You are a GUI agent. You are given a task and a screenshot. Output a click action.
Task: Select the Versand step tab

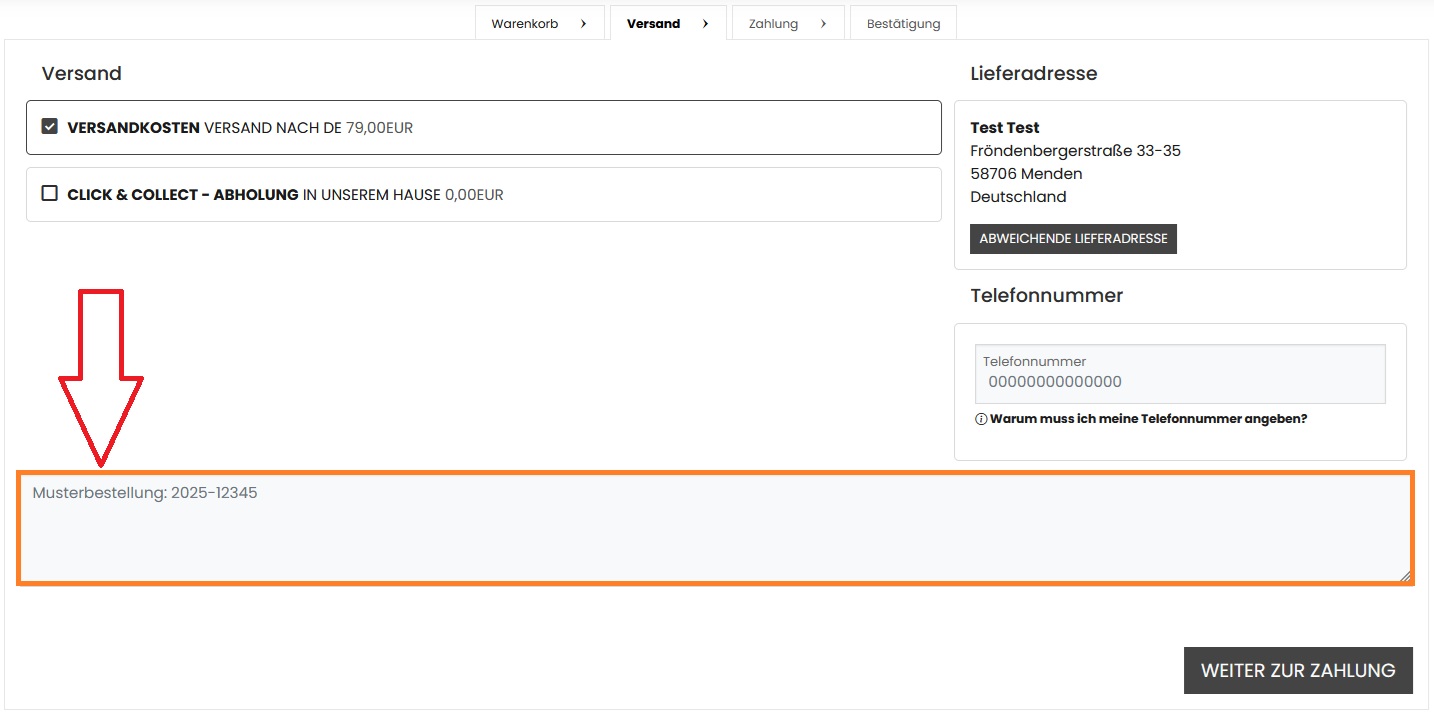pyautogui.click(x=653, y=24)
